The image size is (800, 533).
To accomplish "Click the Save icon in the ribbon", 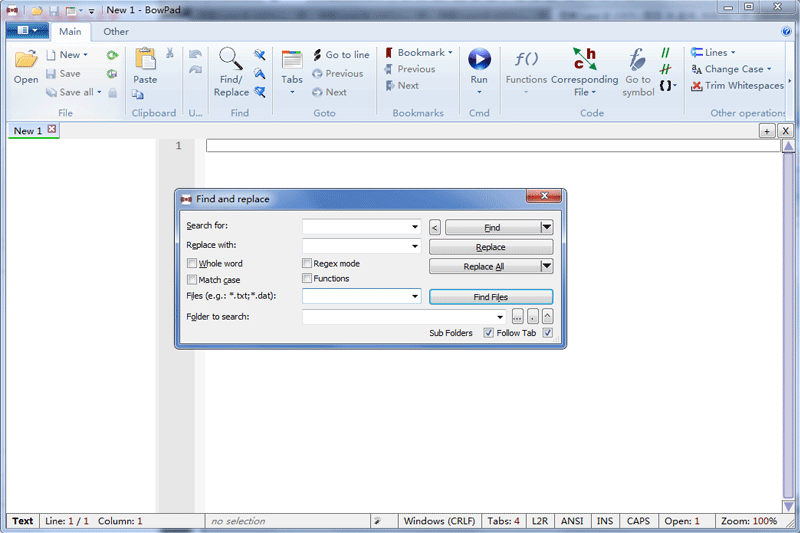I will tap(51, 74).
